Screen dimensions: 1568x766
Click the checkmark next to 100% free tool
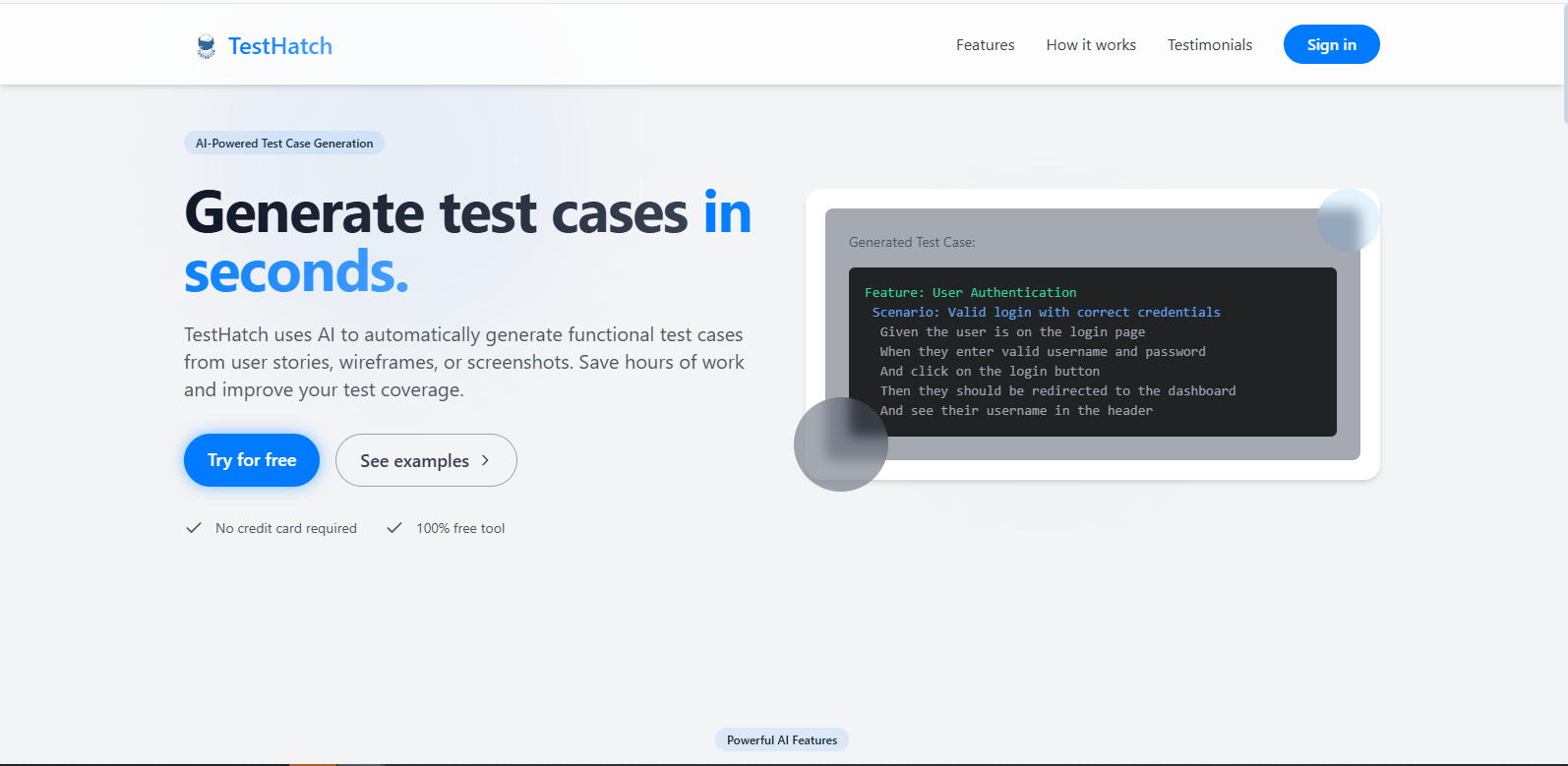pos(394,528)
